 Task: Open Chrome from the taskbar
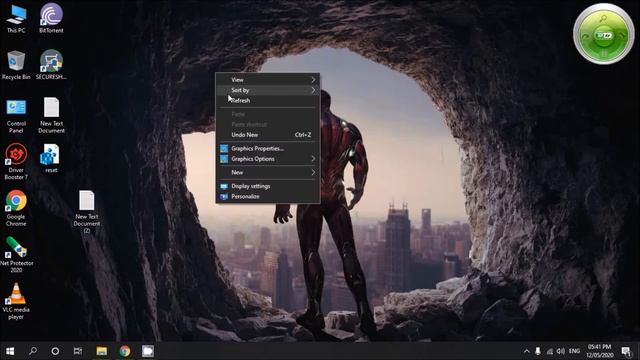125,351
